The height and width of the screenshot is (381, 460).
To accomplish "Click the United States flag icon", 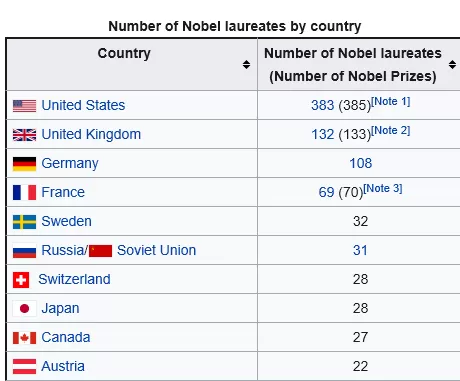I will click(24, 106).
